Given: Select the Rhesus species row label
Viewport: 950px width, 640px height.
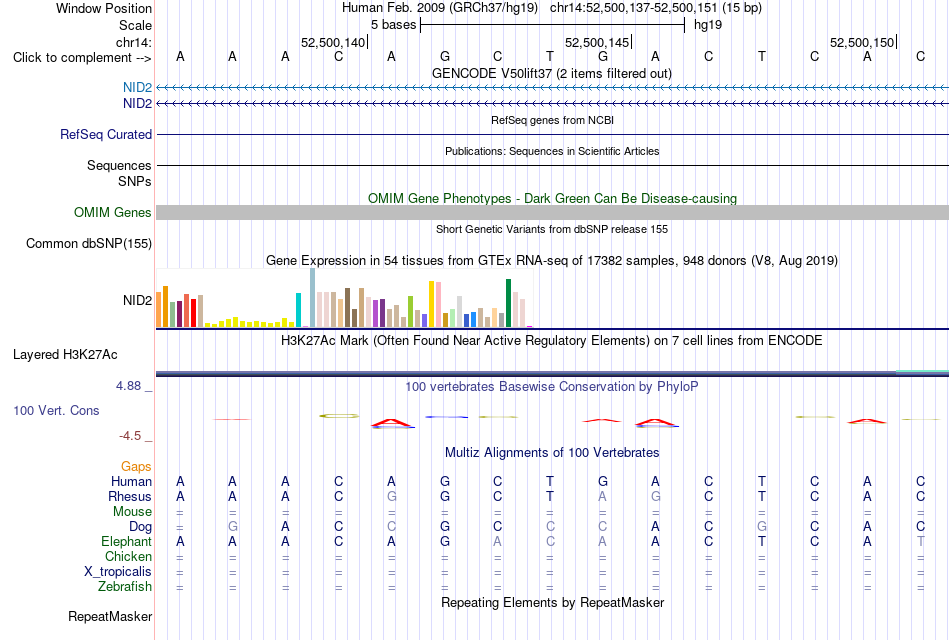Looking at the screenshot, I should pyautogui.click(x=130, y=497).
